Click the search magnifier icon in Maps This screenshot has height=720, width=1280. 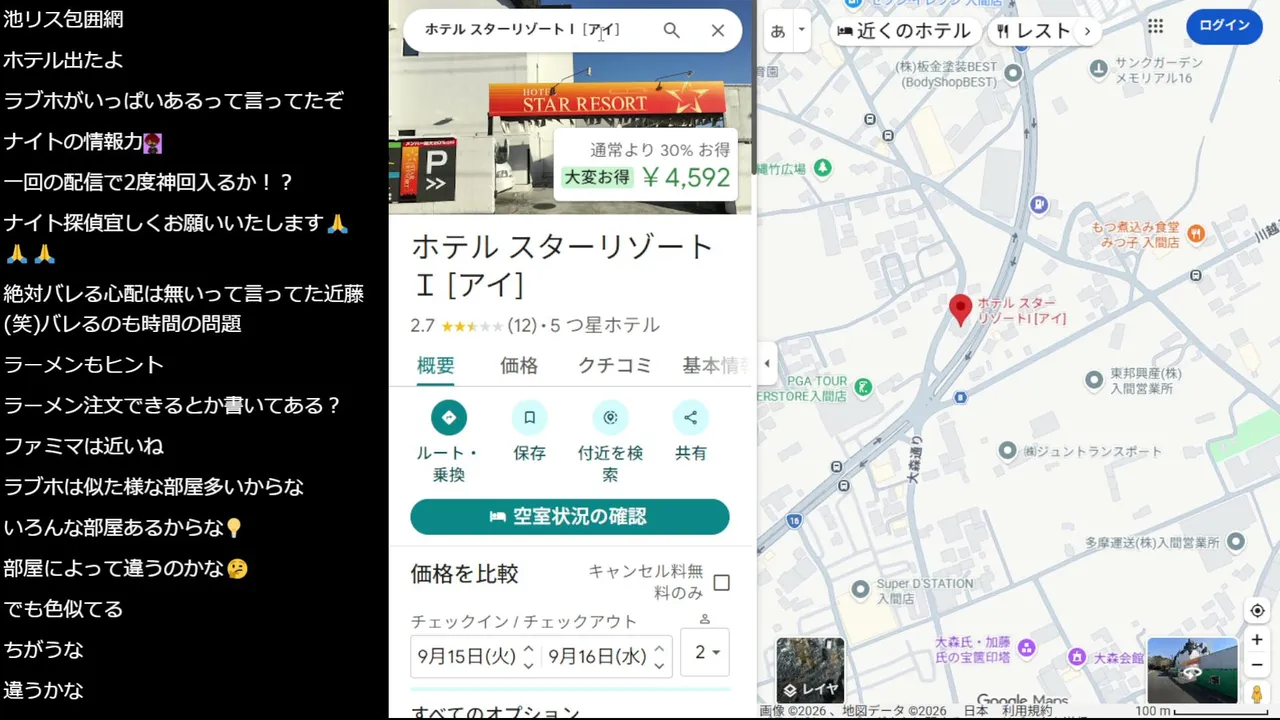[671, 30]
